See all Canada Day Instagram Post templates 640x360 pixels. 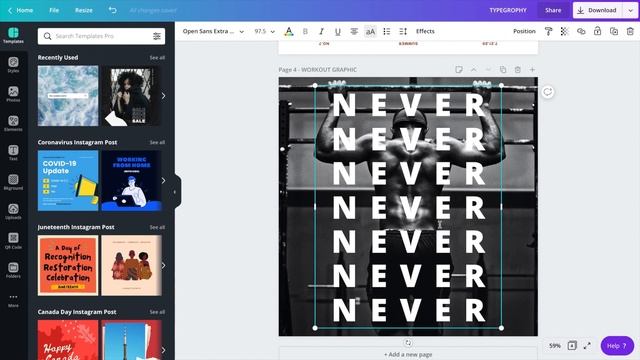157,312
